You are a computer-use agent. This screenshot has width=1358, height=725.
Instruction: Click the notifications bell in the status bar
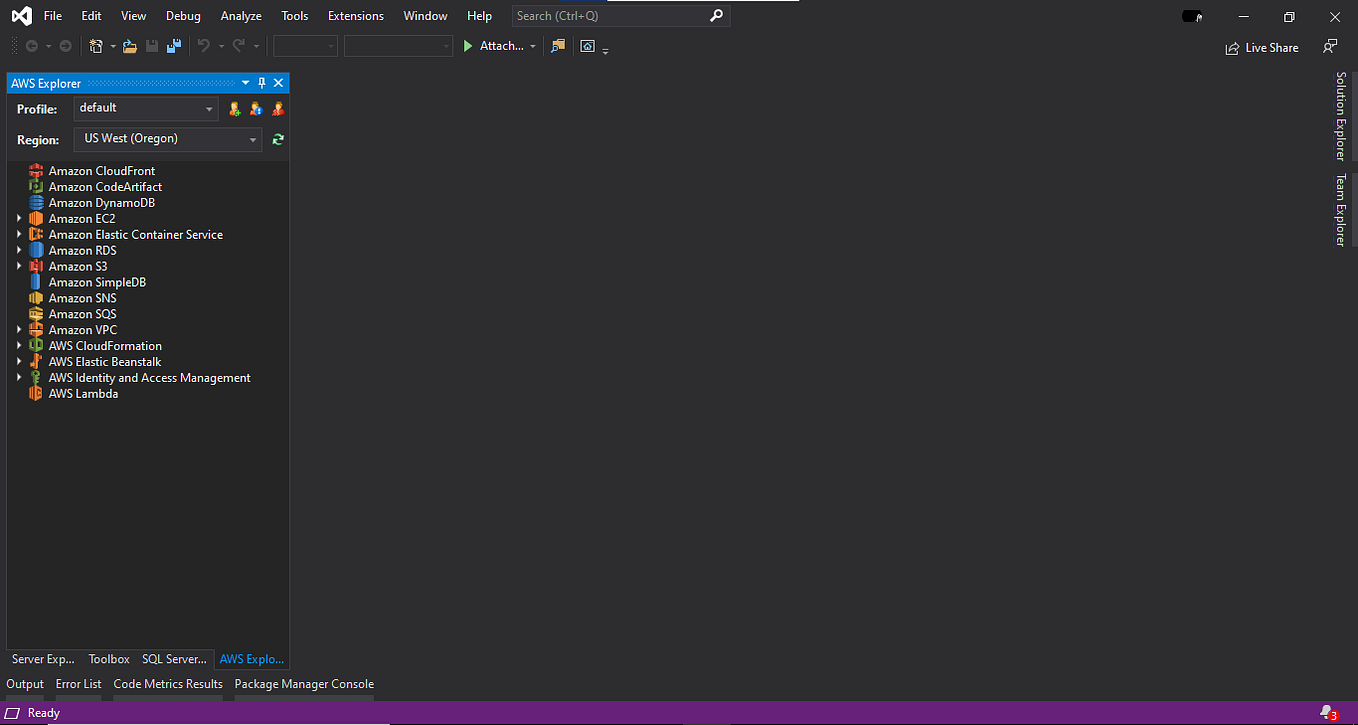1327,712
